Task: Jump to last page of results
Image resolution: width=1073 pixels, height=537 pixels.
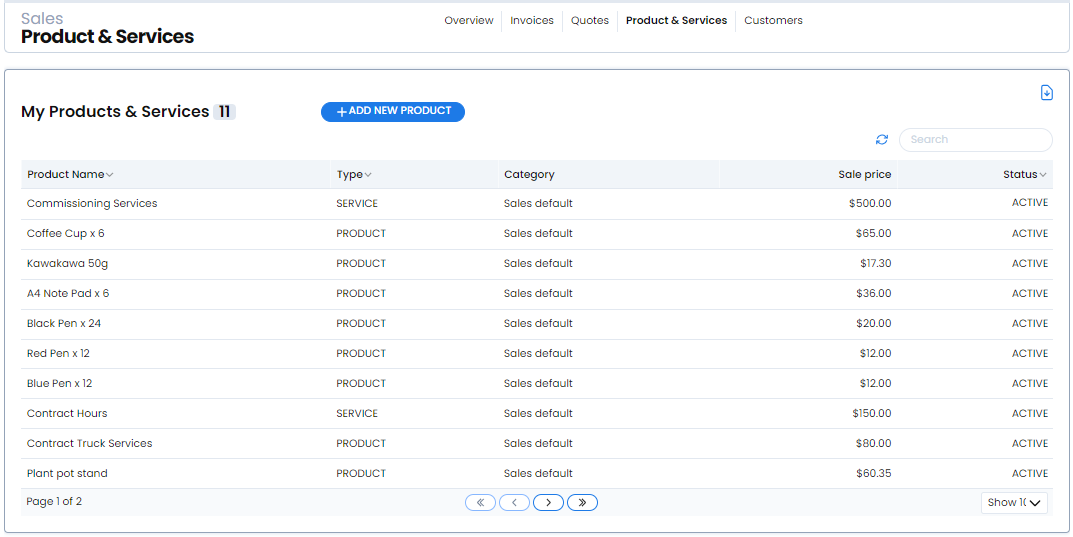Action: click(x=582, y=503)
